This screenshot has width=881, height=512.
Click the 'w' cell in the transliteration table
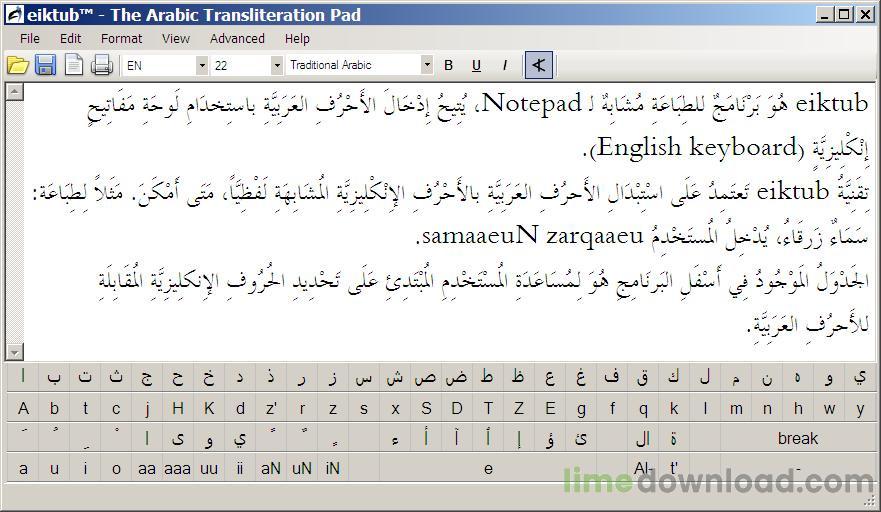(829, 408)
